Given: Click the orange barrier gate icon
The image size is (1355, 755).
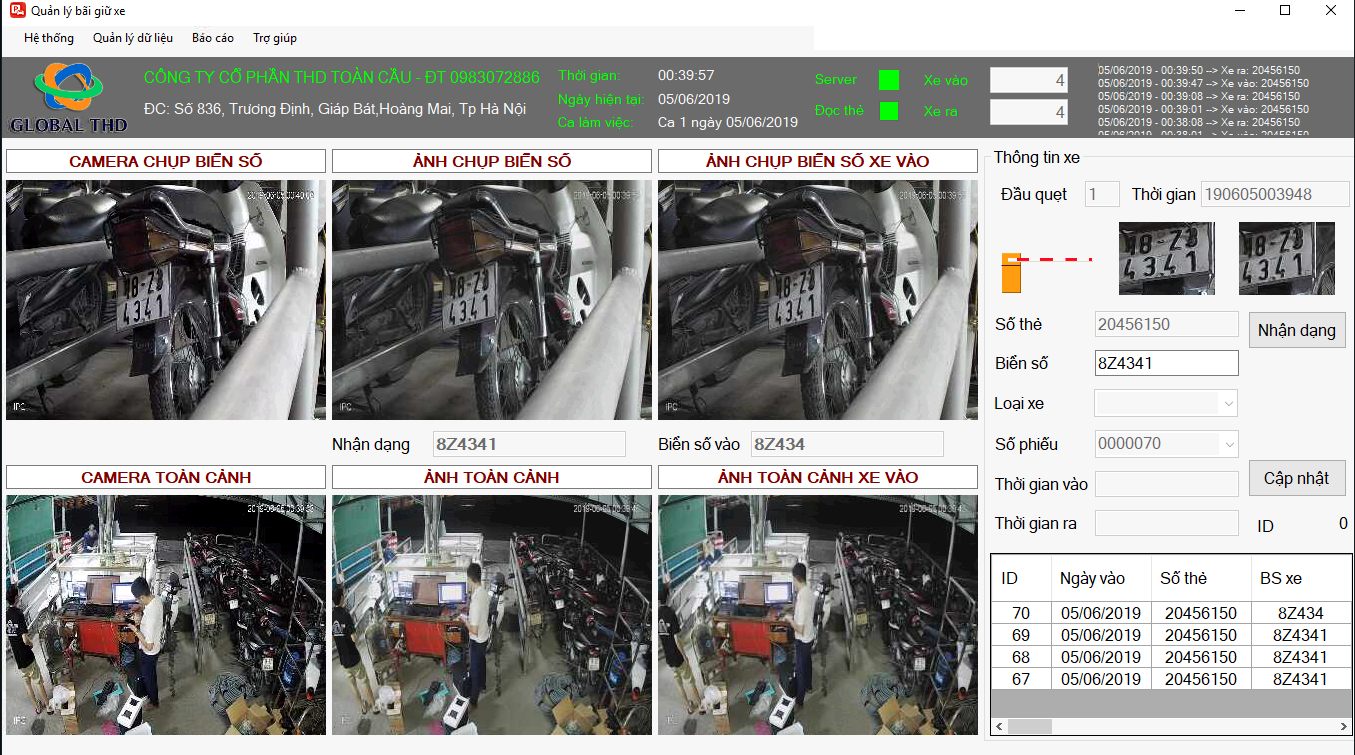Looking at the screenshot, I should [x=1011, y=273].
